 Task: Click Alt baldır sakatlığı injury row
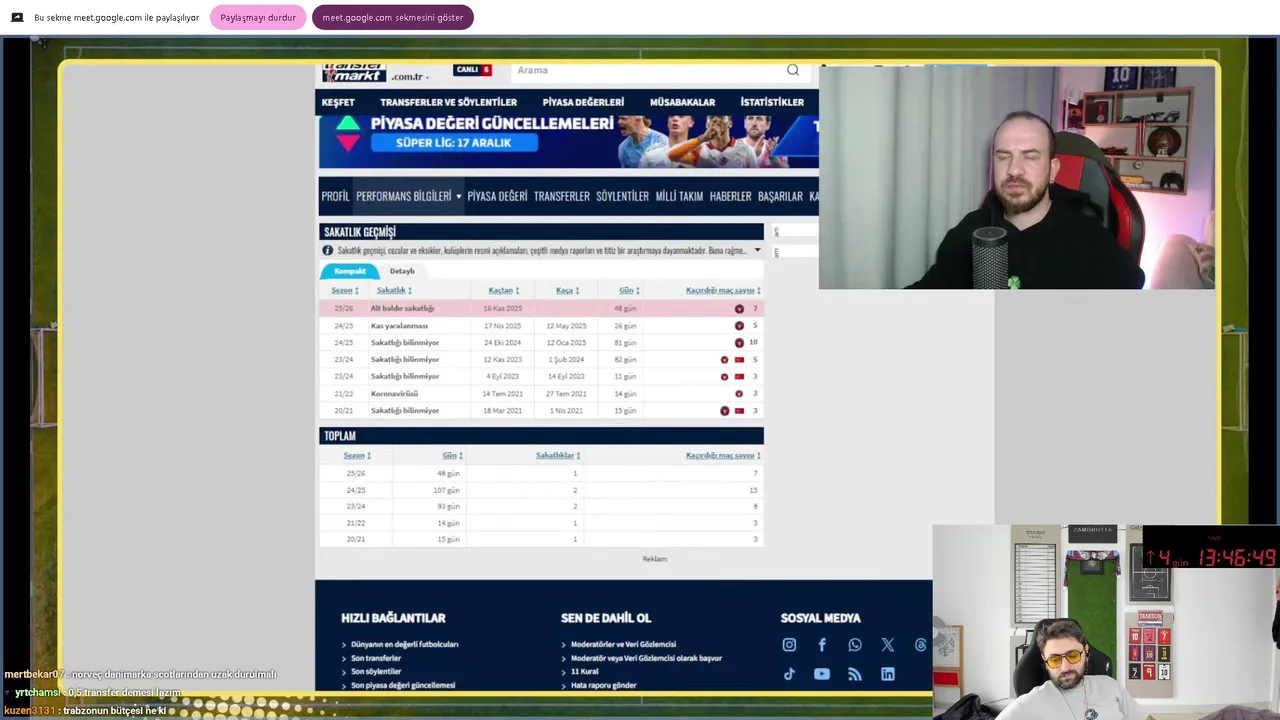click(541, 309)
